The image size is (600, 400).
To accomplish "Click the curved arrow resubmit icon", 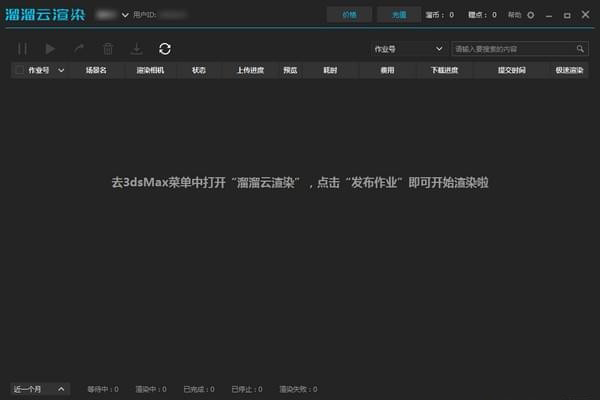I will (79, 49).
